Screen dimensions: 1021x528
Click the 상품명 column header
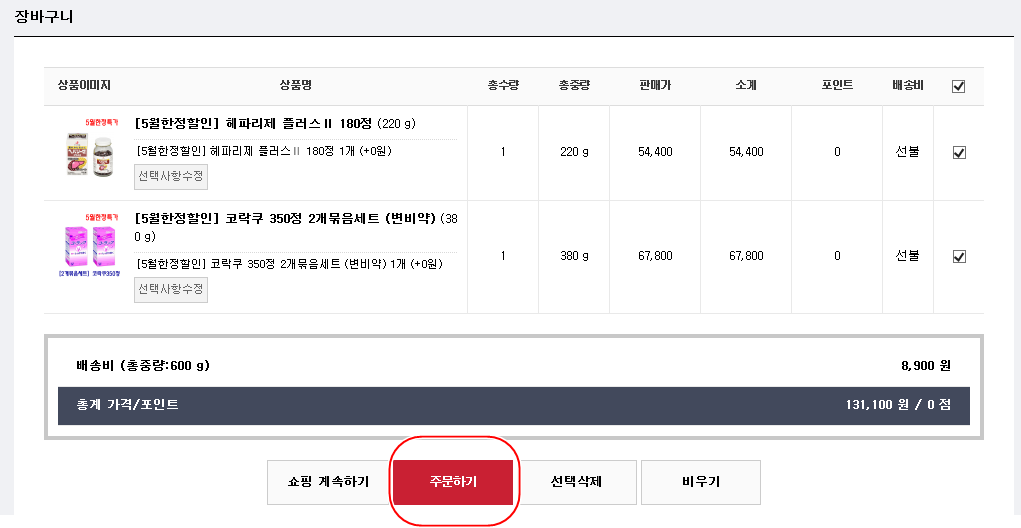pyautogui.click(x=295, y=86)
